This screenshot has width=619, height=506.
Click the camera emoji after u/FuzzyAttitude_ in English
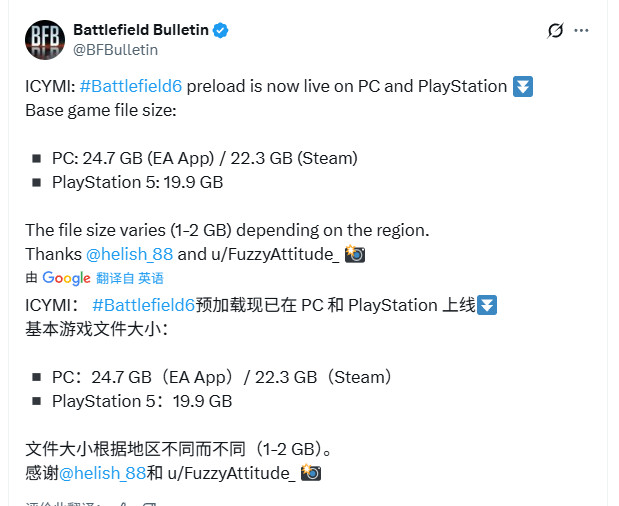point(354,254)
